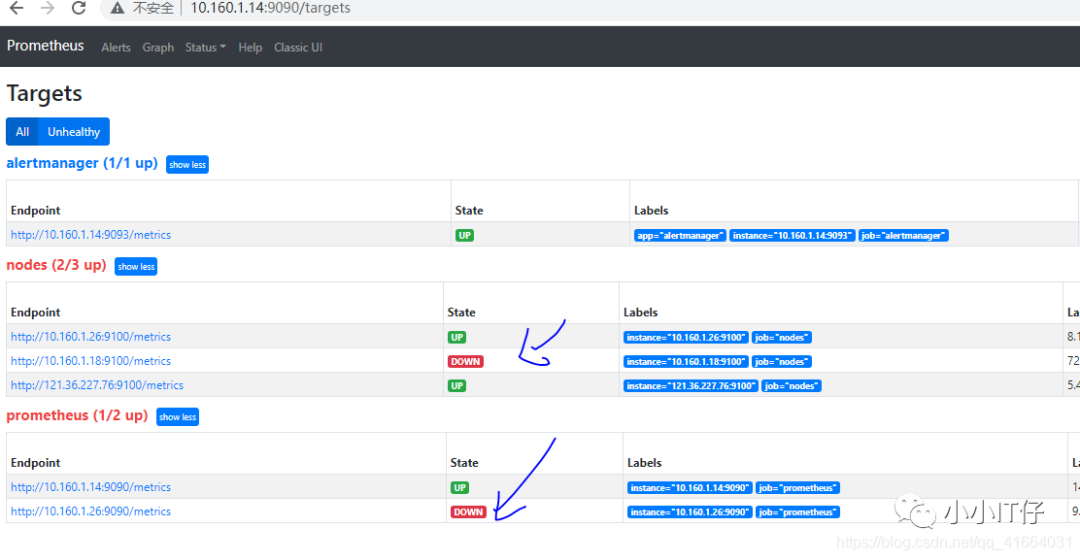Click DOWN badge for 10.160.1.26:9090

468,512
